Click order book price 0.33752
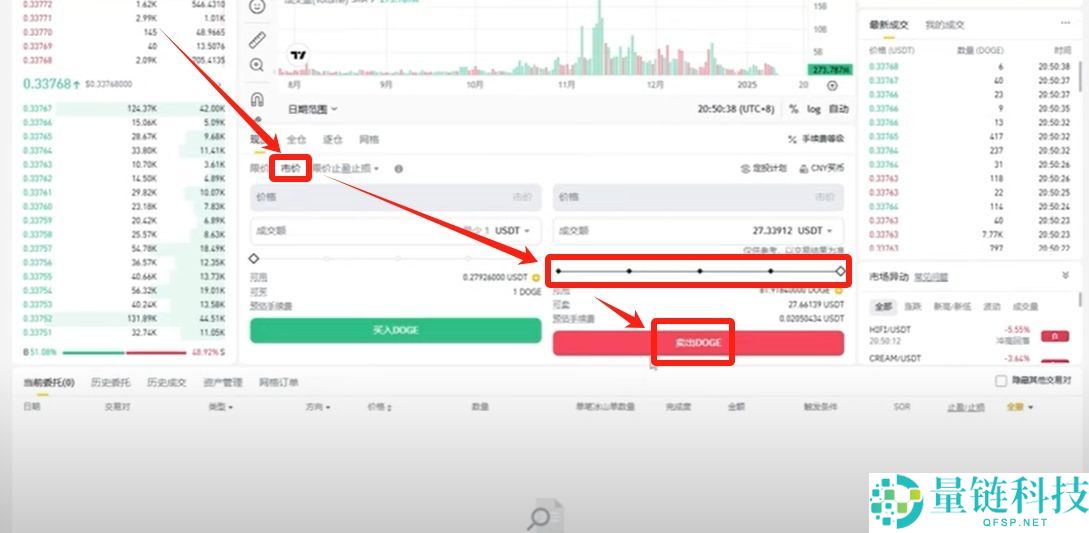The image size is (1089, 533). click(x=38, y=318)
